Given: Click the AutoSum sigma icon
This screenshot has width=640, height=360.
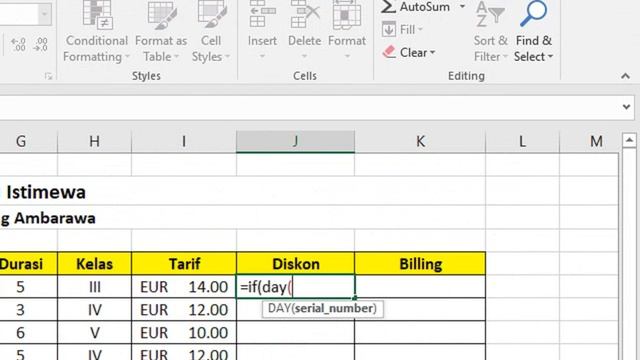Looking at the screenshot, I should pos(388,7).
